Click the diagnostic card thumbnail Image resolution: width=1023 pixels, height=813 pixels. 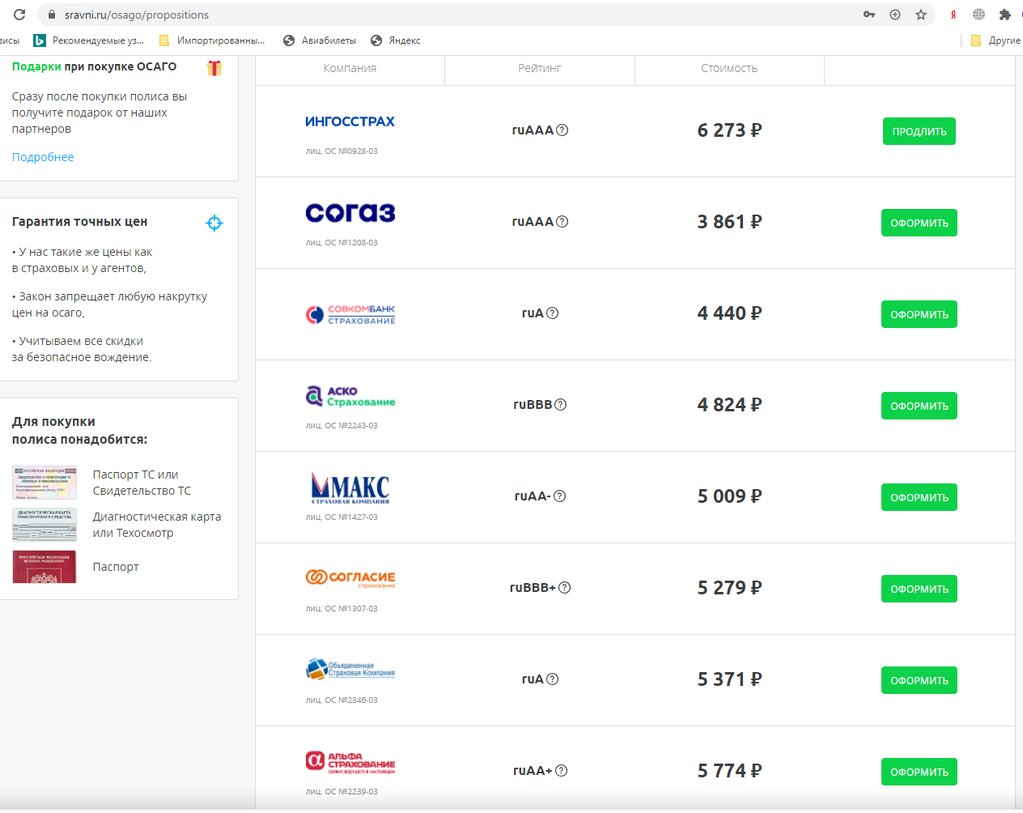point(44,525)
